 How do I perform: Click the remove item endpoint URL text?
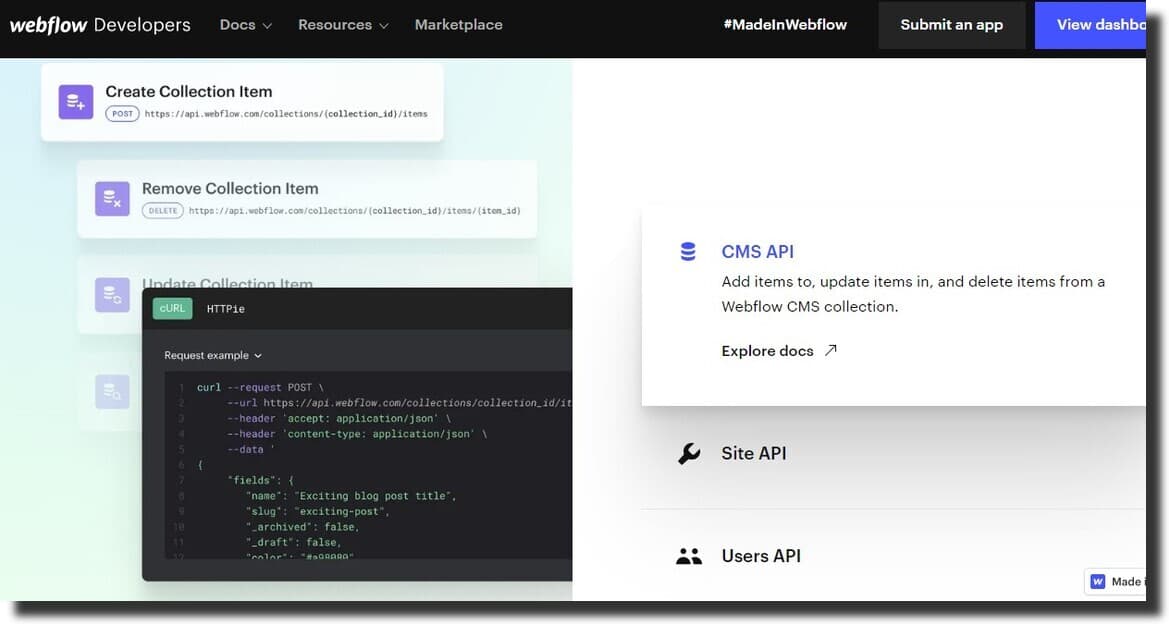355,211
